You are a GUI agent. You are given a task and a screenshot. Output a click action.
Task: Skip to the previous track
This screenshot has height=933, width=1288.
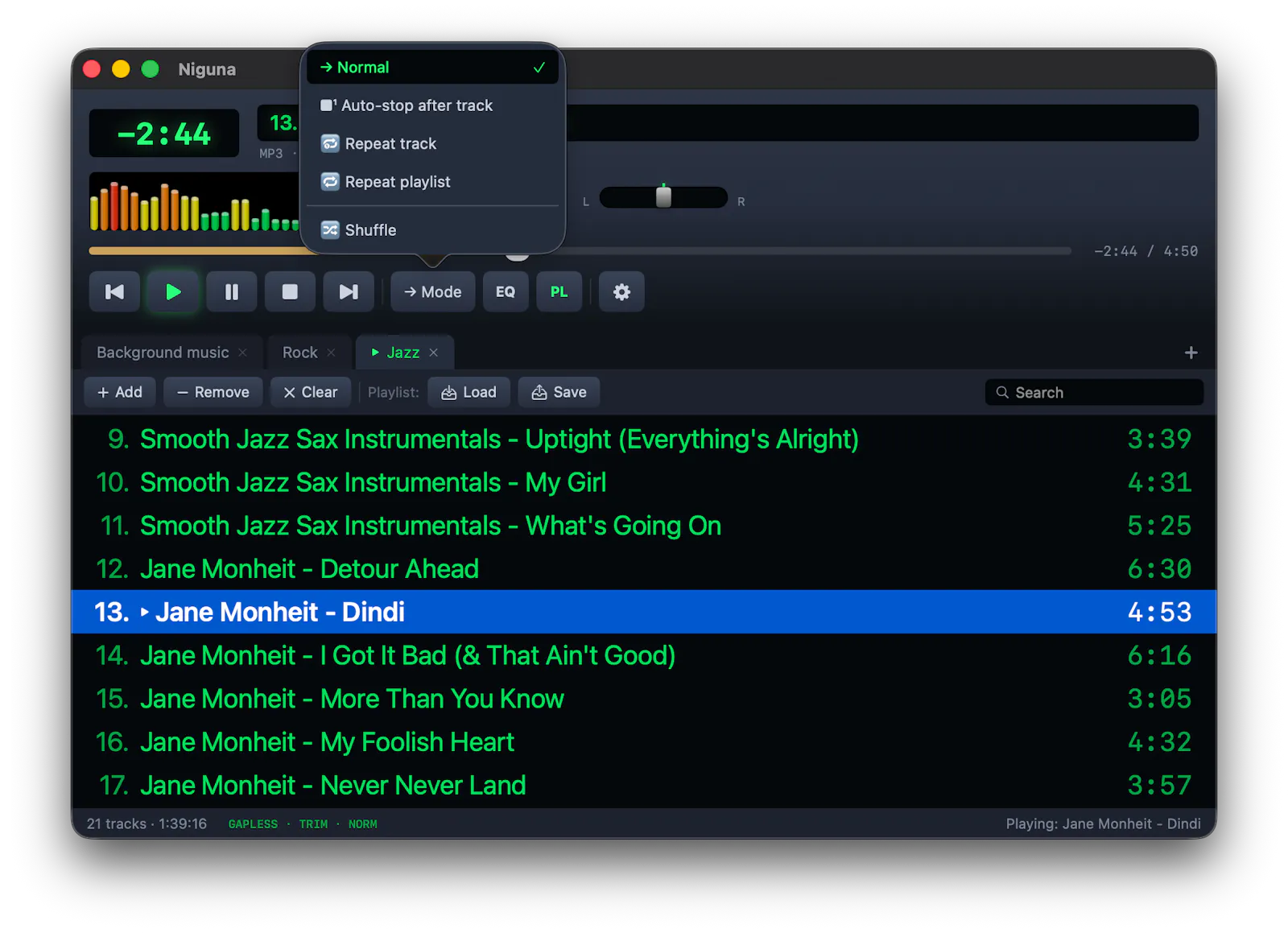[x=114, y=291]
